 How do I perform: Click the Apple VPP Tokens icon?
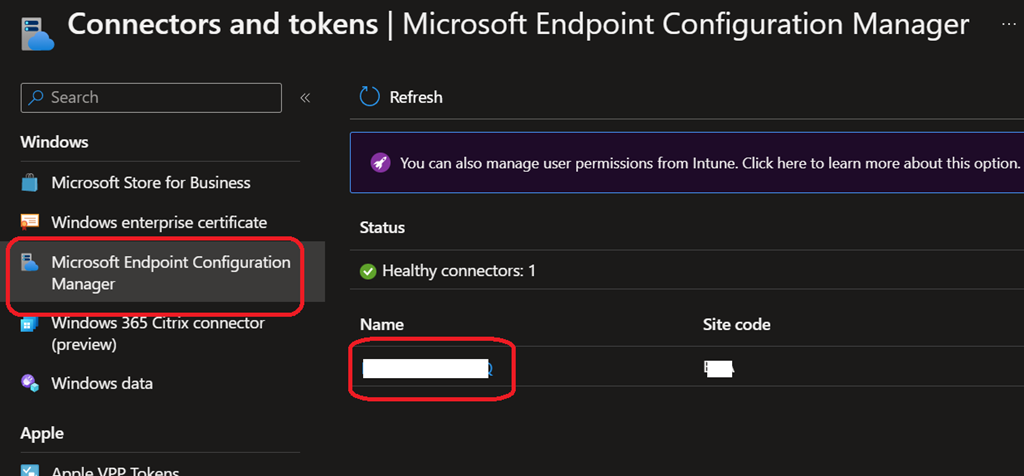31,470
